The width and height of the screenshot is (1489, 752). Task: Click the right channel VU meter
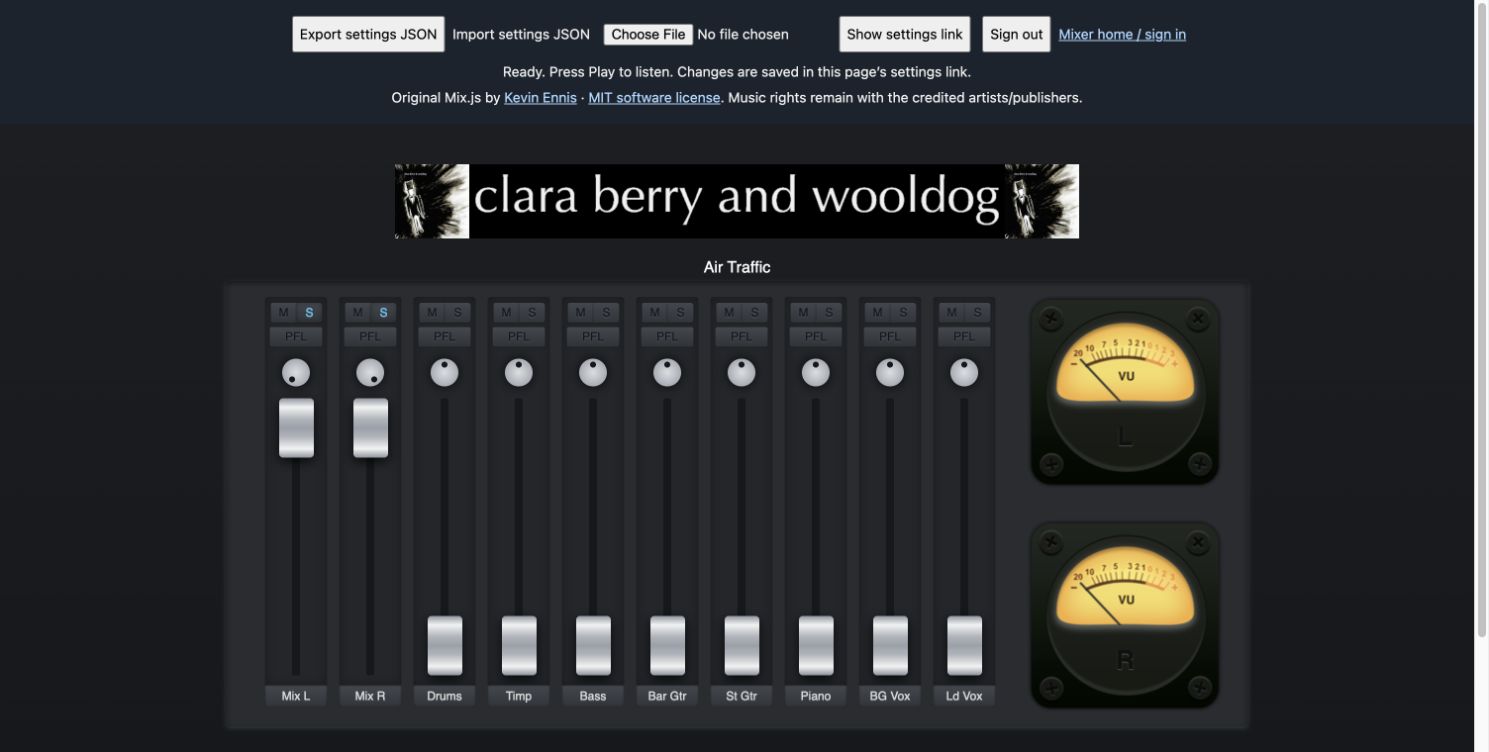(1125, 615)
